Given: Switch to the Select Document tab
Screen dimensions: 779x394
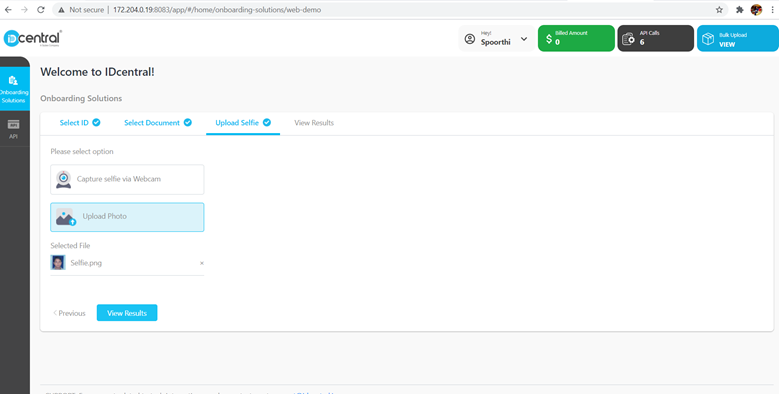Looking at the screenshot, I should coord(157,123).
